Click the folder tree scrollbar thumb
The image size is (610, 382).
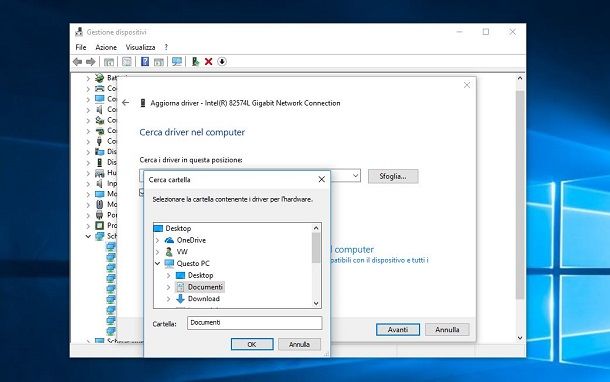(x=316, y=248)
